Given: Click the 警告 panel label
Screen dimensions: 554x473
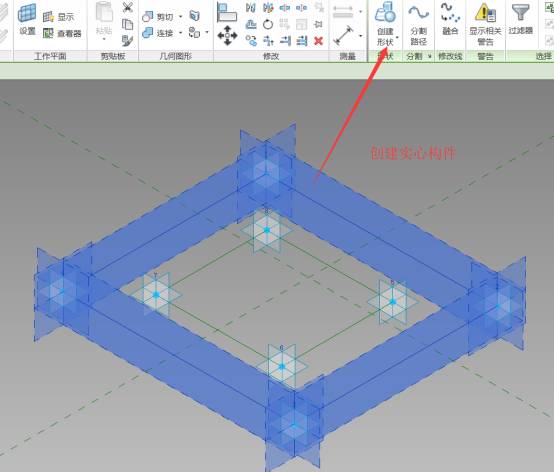Looking at the screenshot, I should 485,56.
